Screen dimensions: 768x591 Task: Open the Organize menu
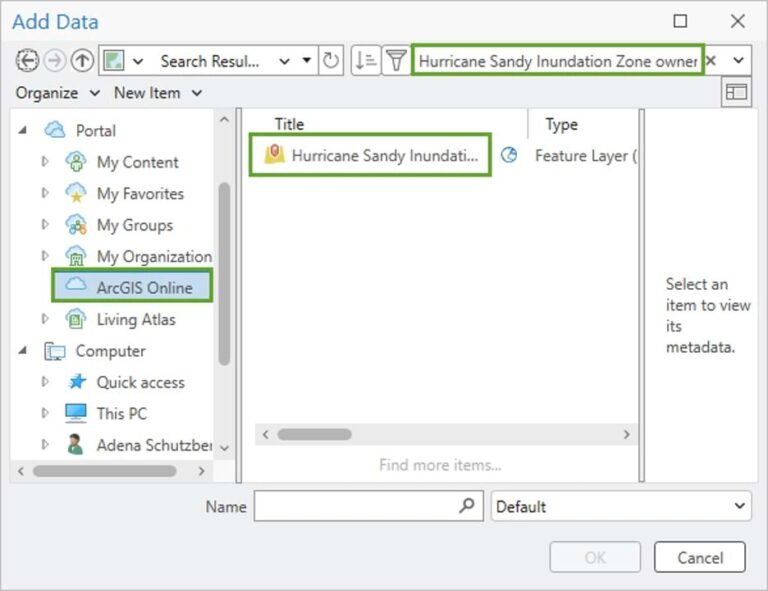57,93
